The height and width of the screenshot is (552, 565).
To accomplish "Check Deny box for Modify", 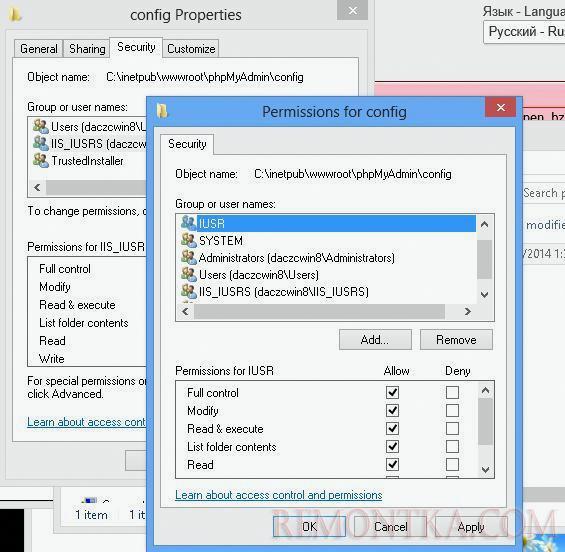I will (x=452, y=410).
